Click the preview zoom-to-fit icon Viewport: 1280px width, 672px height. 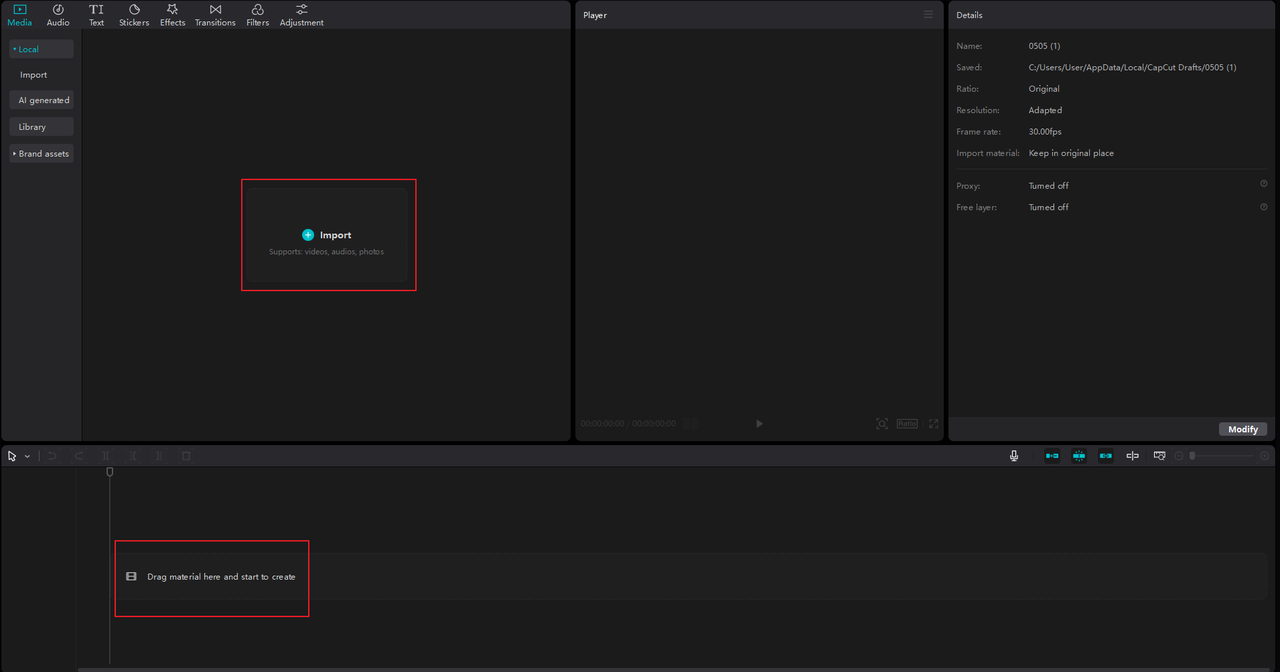coord(882,424)
